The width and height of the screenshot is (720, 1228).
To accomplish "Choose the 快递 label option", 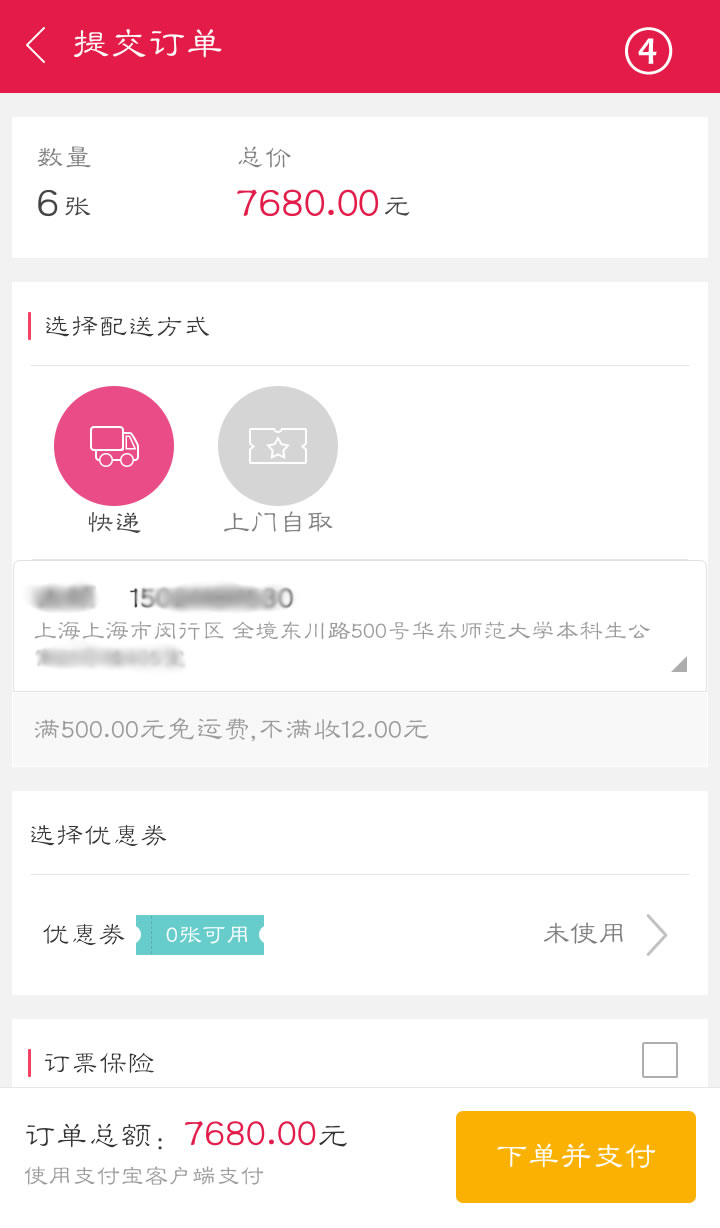I will [114, 522].
